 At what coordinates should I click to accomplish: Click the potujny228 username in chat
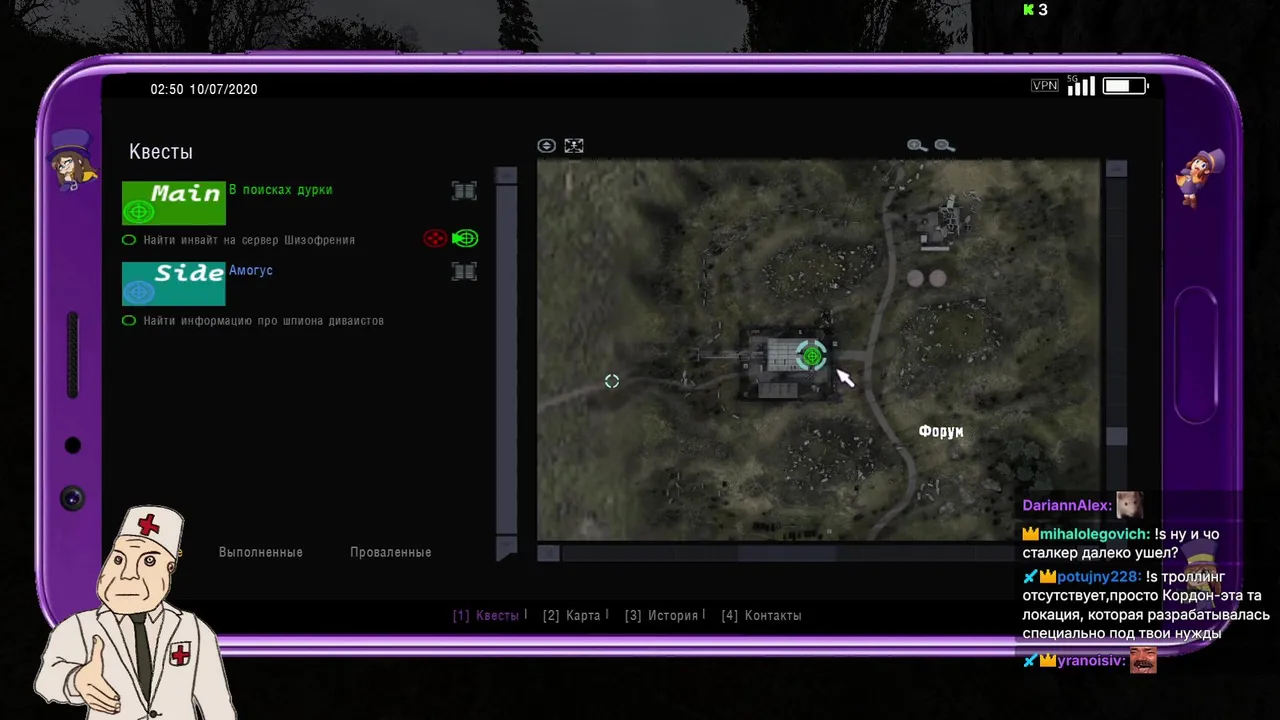click(1099, 577)
